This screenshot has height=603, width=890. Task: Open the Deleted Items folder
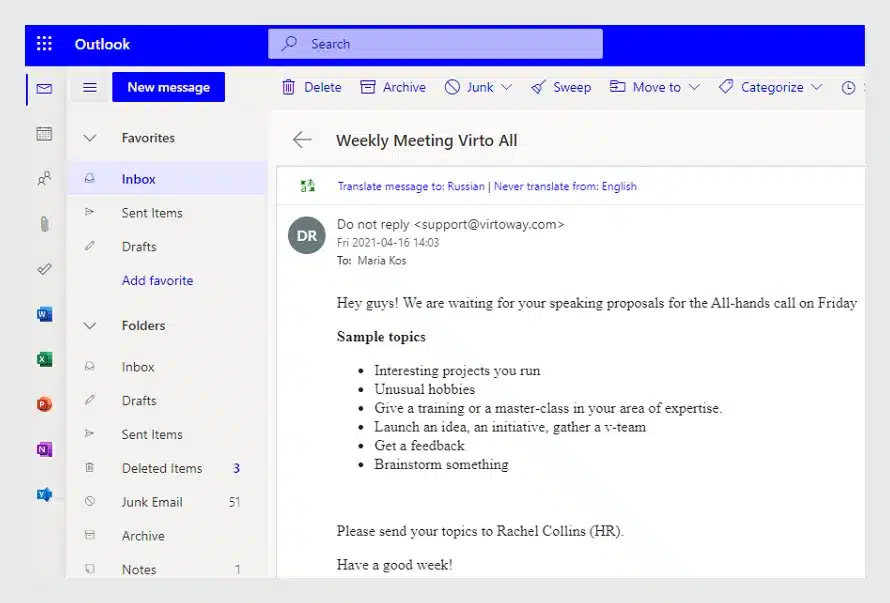(x=167, y=468)
